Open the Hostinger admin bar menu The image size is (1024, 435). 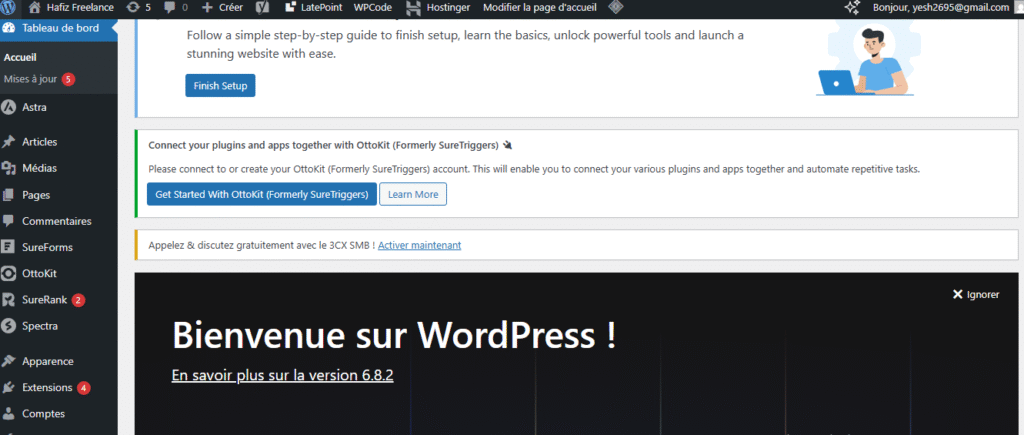click(438, 8)
